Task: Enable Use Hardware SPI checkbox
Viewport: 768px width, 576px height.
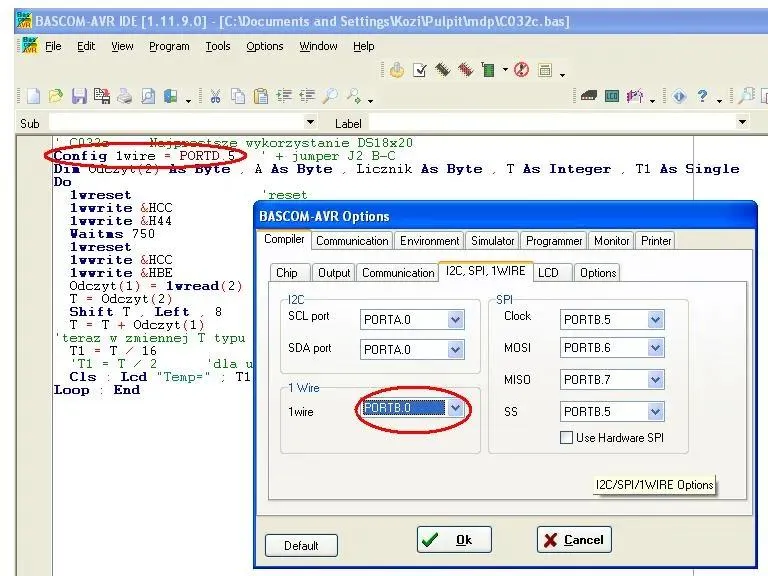Action: (567, 437)
